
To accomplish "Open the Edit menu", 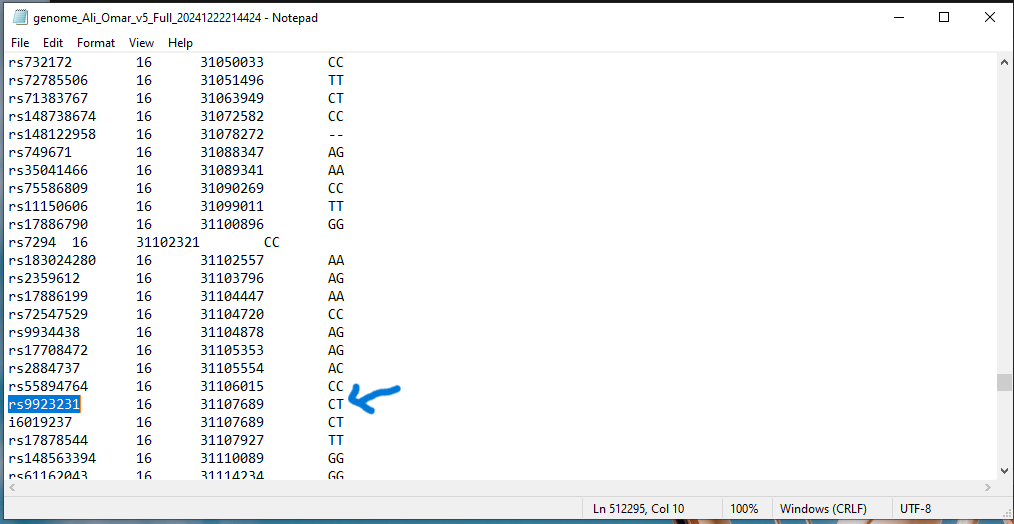I will click(53, 43).
